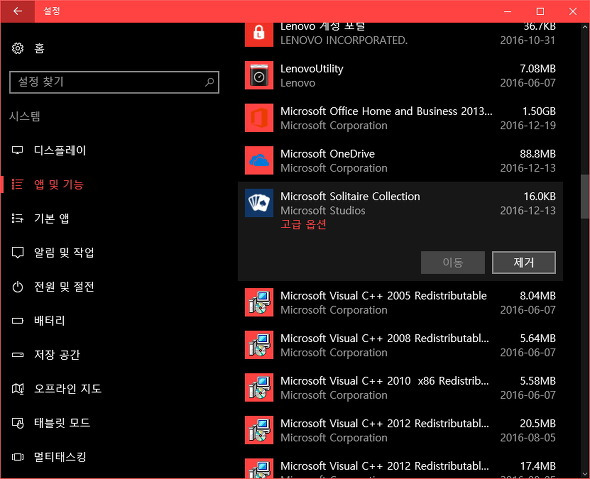Screen dimensions: 590x479
Task: Select Visual C++ 2012 entry dated 2016-08-05
Action: pyautogui.click(x=385, y=423)
